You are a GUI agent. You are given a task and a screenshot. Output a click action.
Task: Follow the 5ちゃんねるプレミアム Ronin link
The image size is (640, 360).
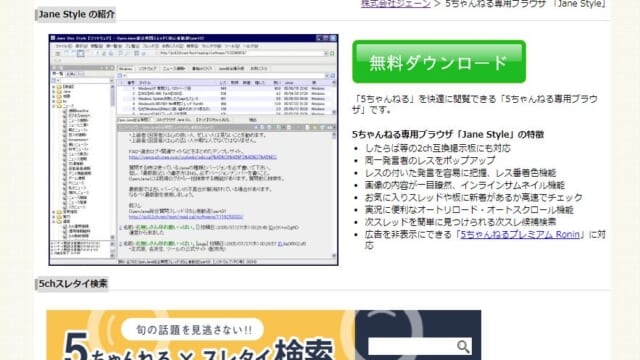(520, 234)
